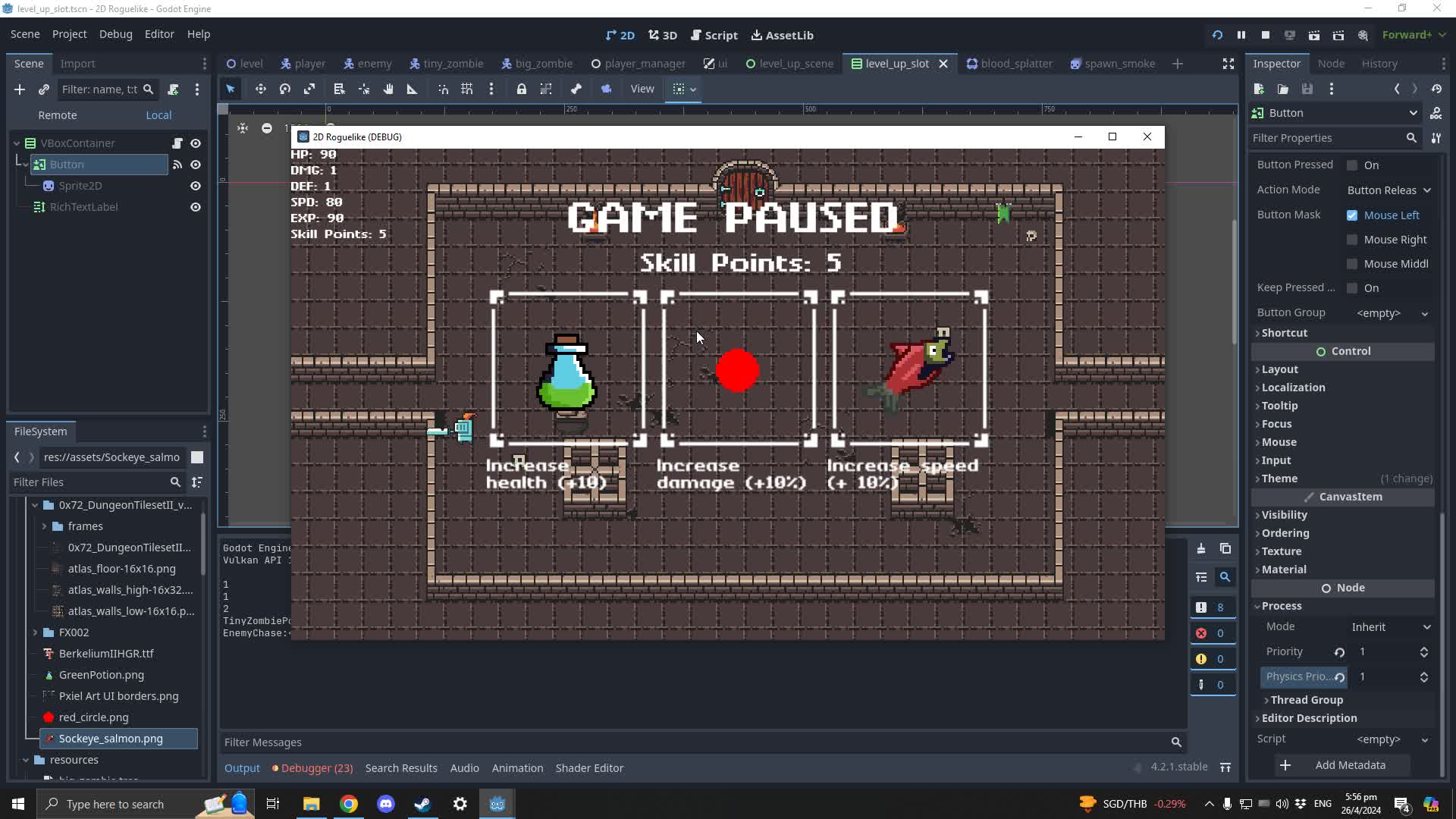Select the Move tool in the canvas toolbar
Image resolution: width=1456 pixels, height=819 pixels.
point(261,89)
